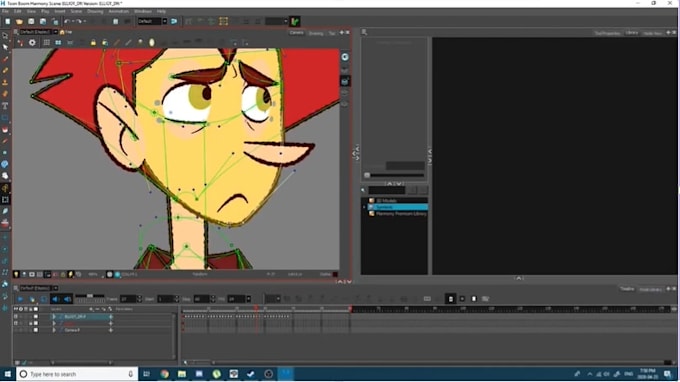
Task: Switch to the Drawing view tab
Action: point(316,33)
